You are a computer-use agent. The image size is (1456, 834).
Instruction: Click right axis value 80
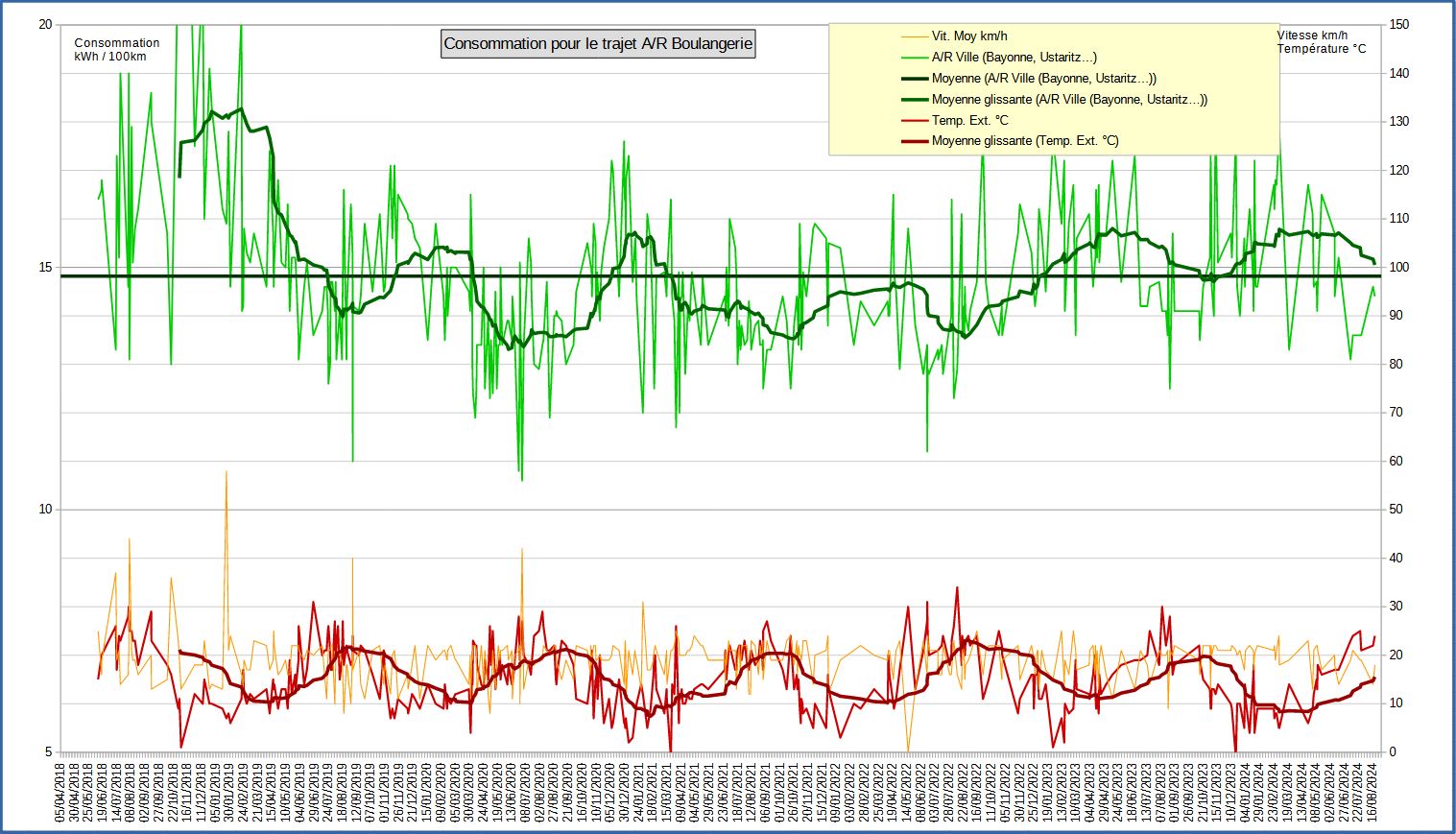point(1396,365)
